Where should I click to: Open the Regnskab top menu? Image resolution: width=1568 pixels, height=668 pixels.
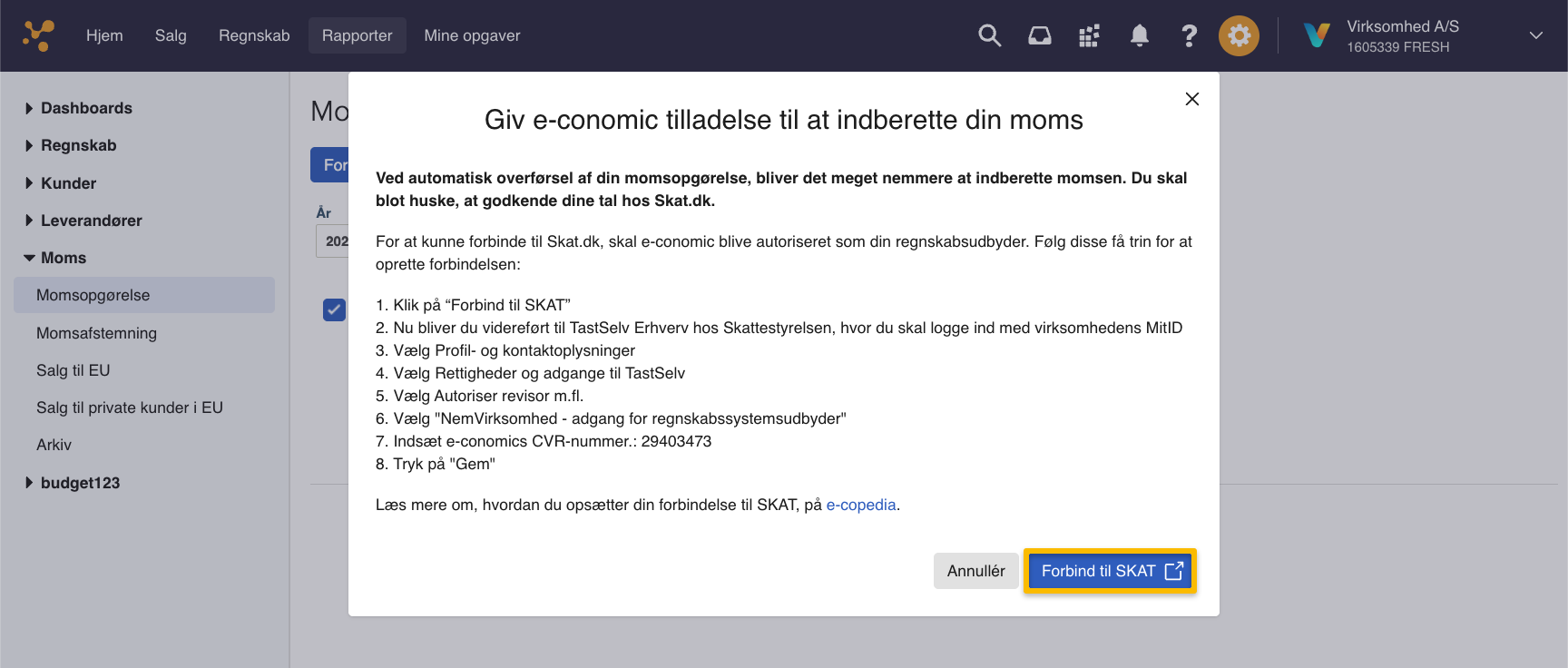pos(254,35)
